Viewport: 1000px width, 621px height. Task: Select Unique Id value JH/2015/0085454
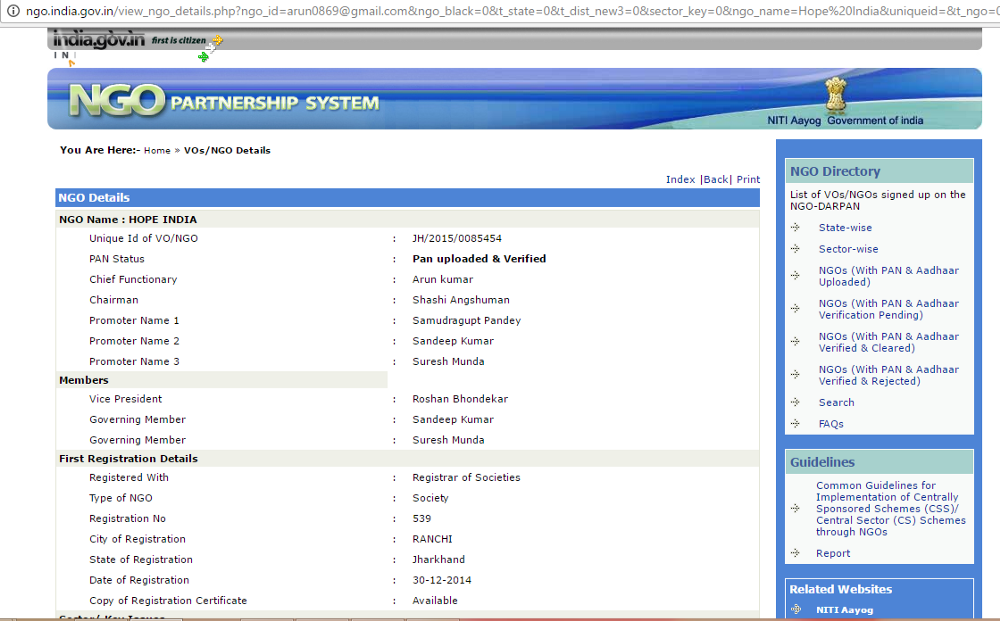(457, 238)
